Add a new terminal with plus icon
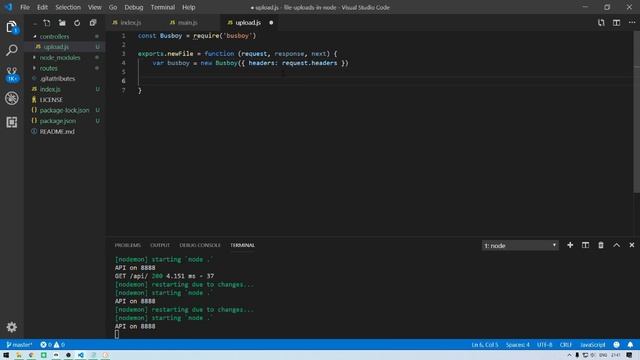The height and width of the screenshot is (360, 640). coord(570,245)
